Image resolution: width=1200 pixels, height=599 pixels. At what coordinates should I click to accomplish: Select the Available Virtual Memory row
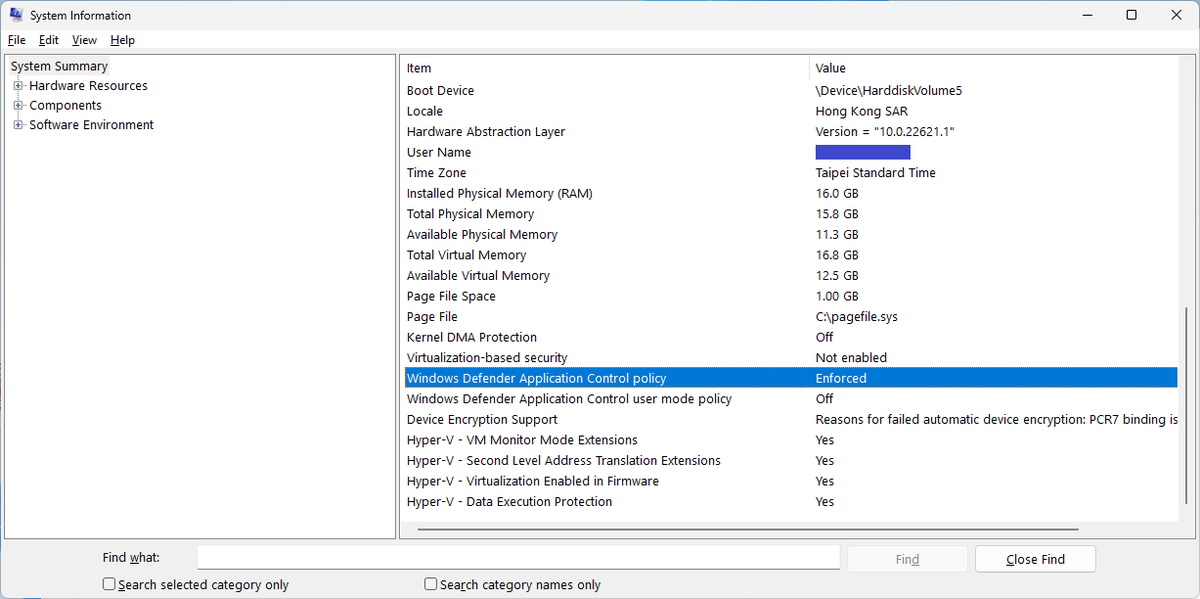pos(790,275)
